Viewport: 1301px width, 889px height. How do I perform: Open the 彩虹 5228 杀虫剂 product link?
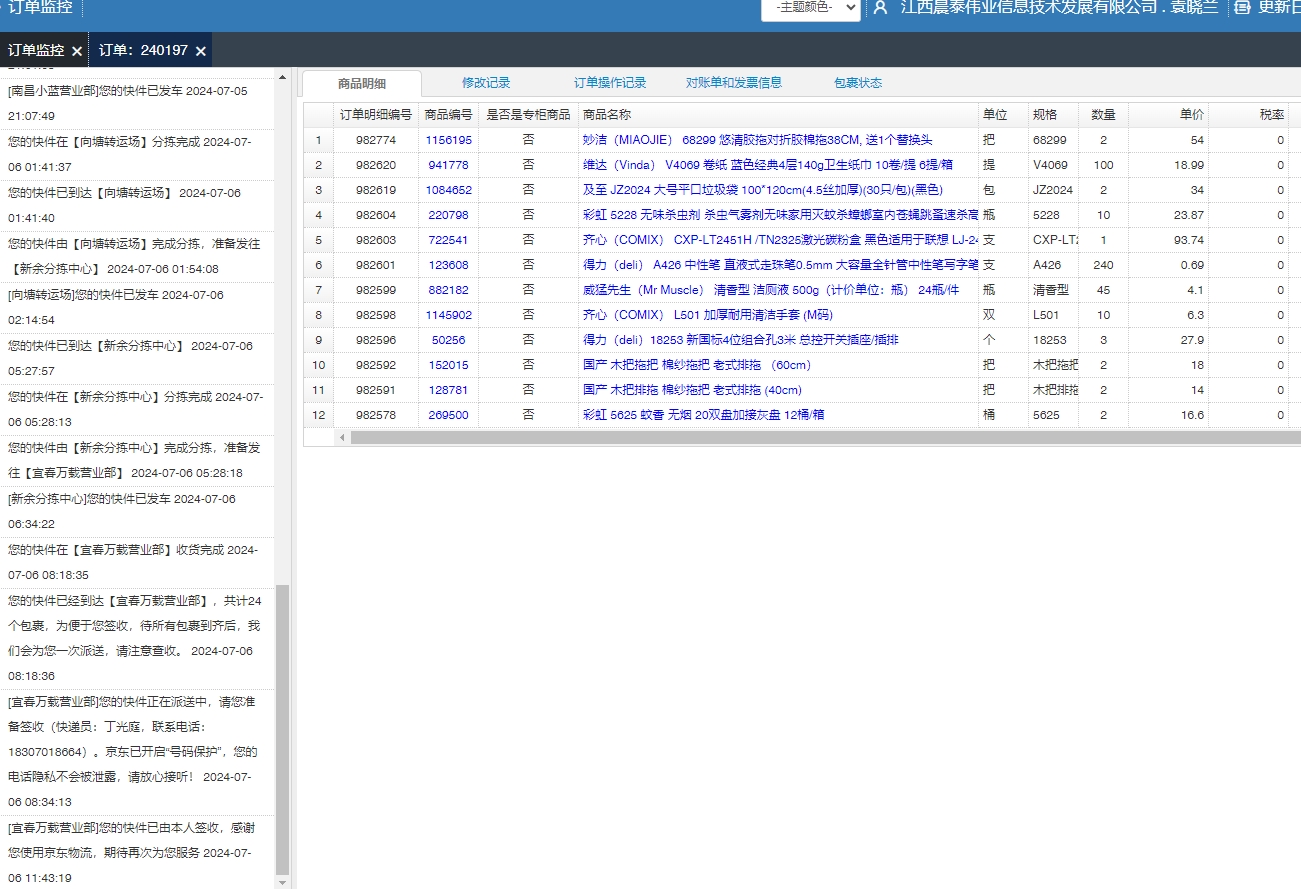pos(780,215)
